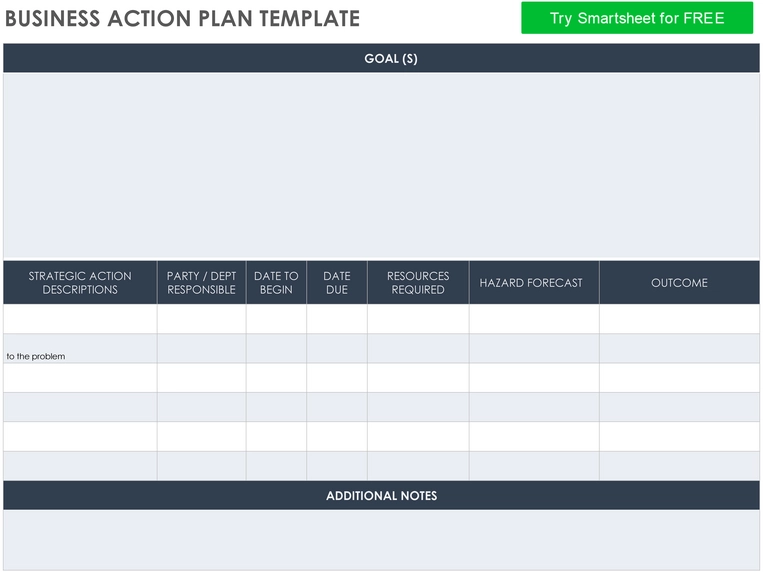Screen dimensions: 763x572
Task: Select the Hazard Forecast column header
Action: (x=534, y=282)
